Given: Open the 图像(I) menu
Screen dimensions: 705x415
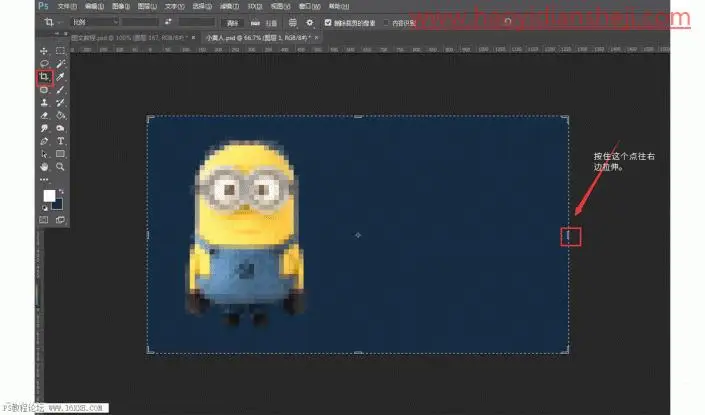Looking at the screenshot, I should 120,6.
